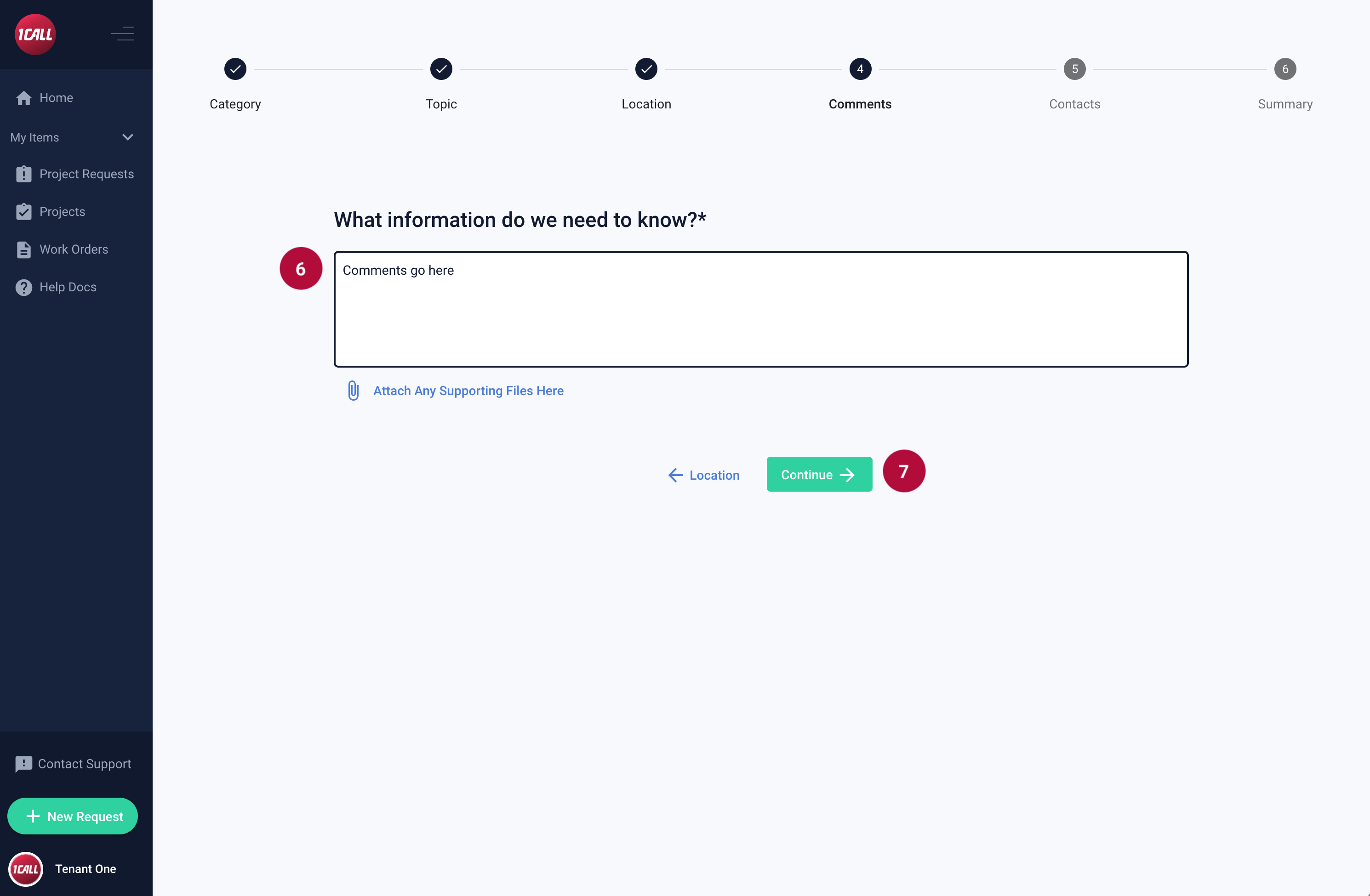Screen dimensions: 1370x896
Task: Open the My Items section
Action: 34,137
